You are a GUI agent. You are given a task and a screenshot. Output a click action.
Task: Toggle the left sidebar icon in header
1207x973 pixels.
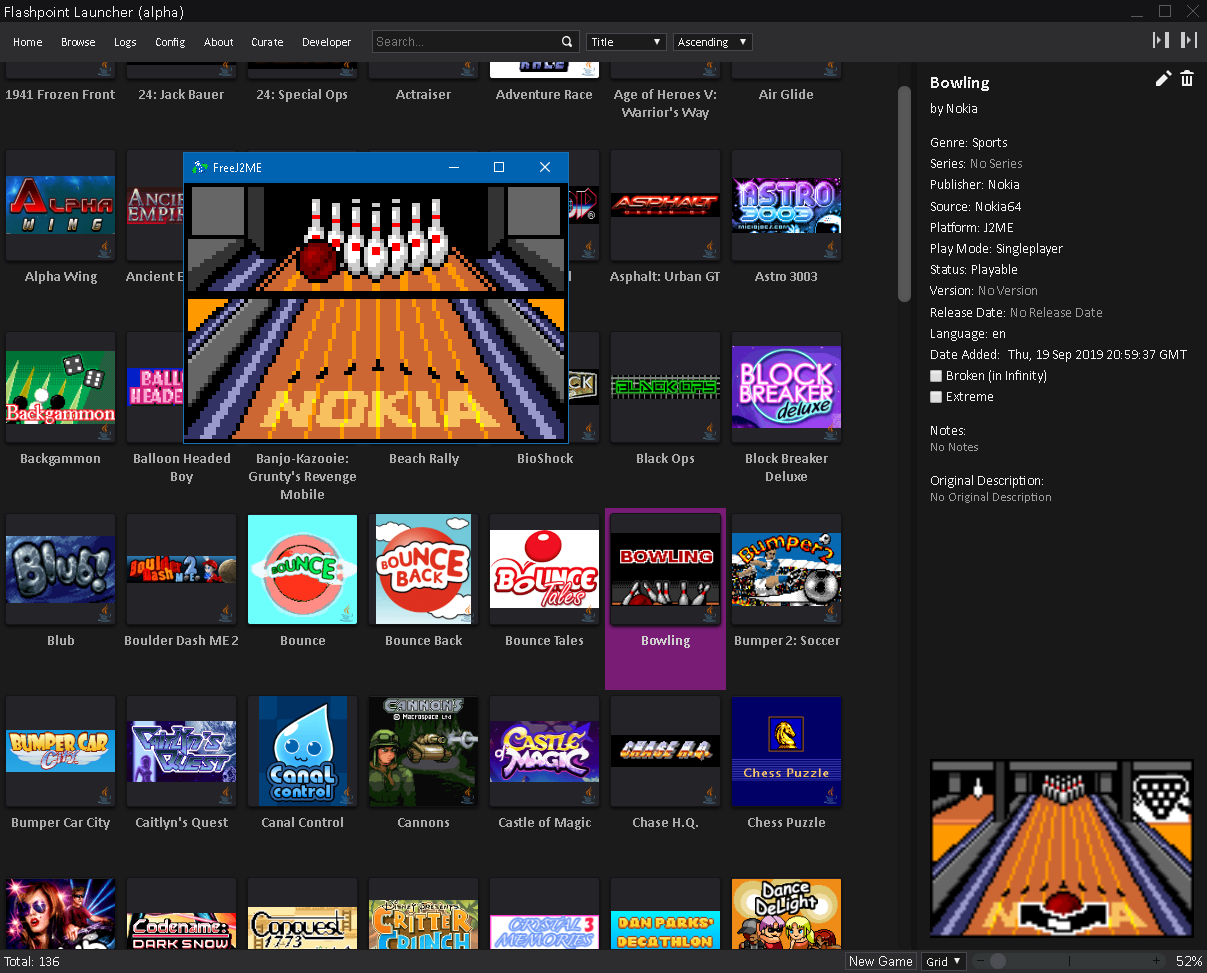tap(1161, 40)
